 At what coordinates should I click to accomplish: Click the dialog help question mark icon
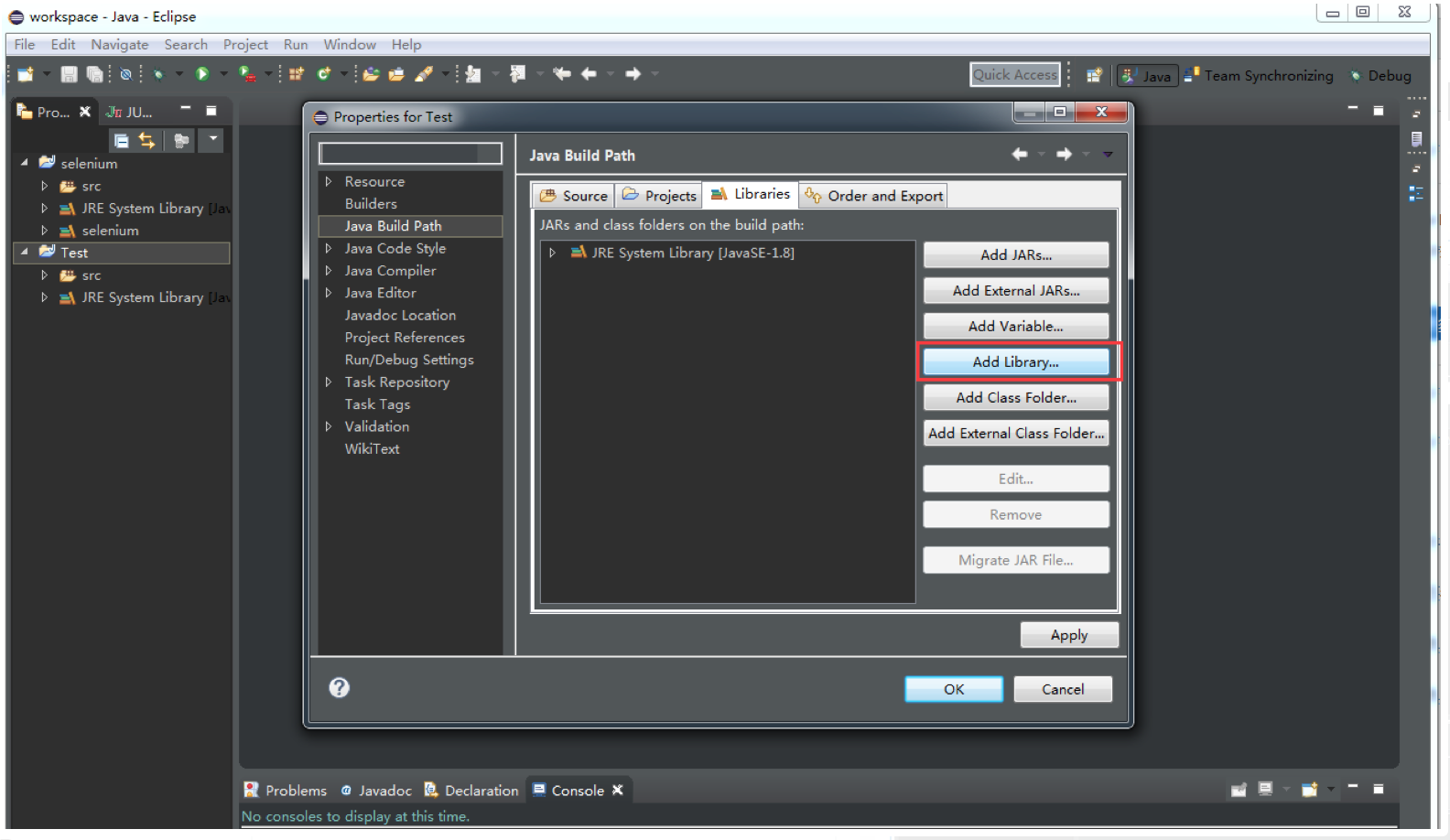pos(340,688)
